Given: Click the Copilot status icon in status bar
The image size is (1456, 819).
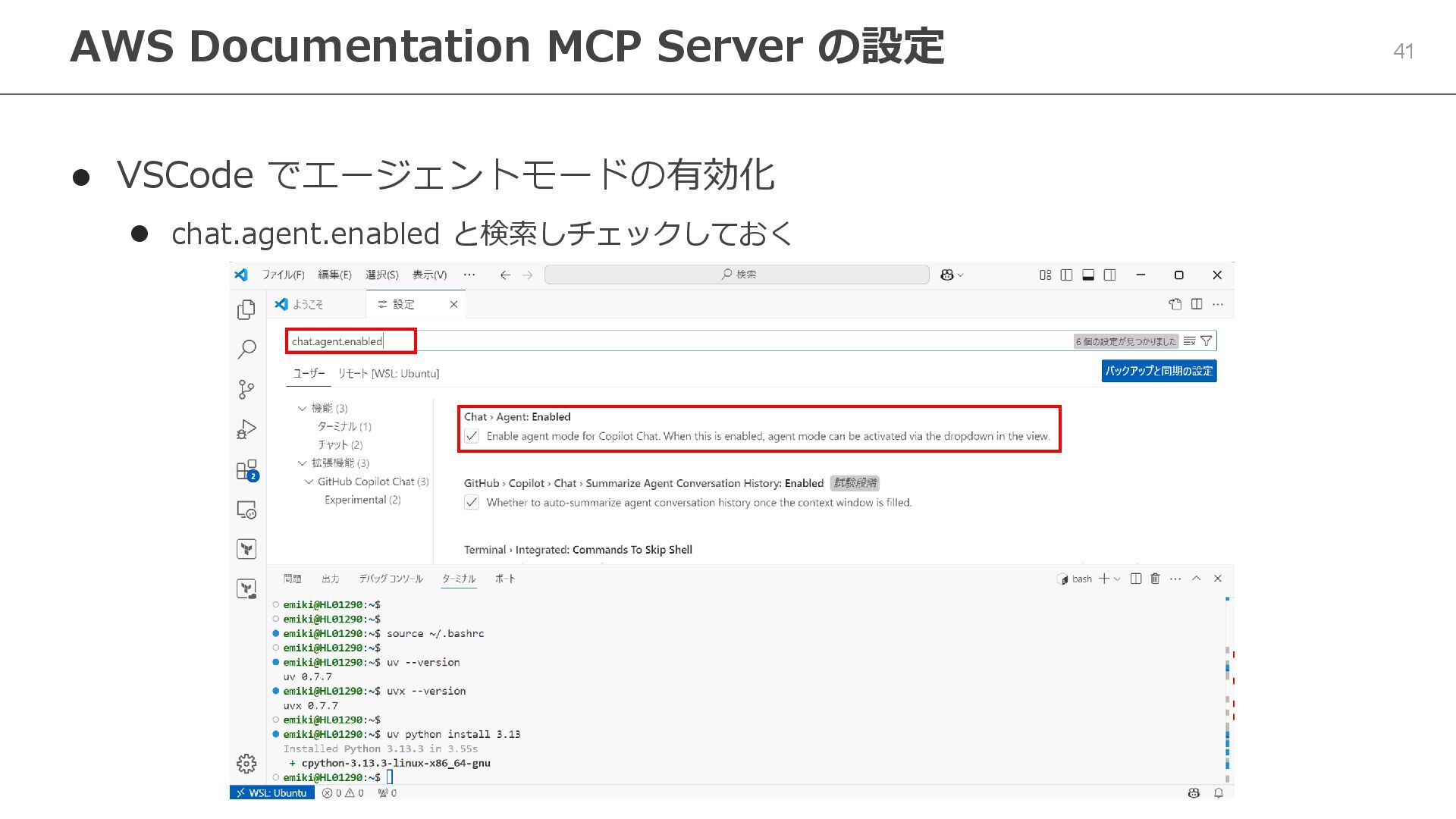Looking at the screenshot, I should click(x=1194, y=792).
